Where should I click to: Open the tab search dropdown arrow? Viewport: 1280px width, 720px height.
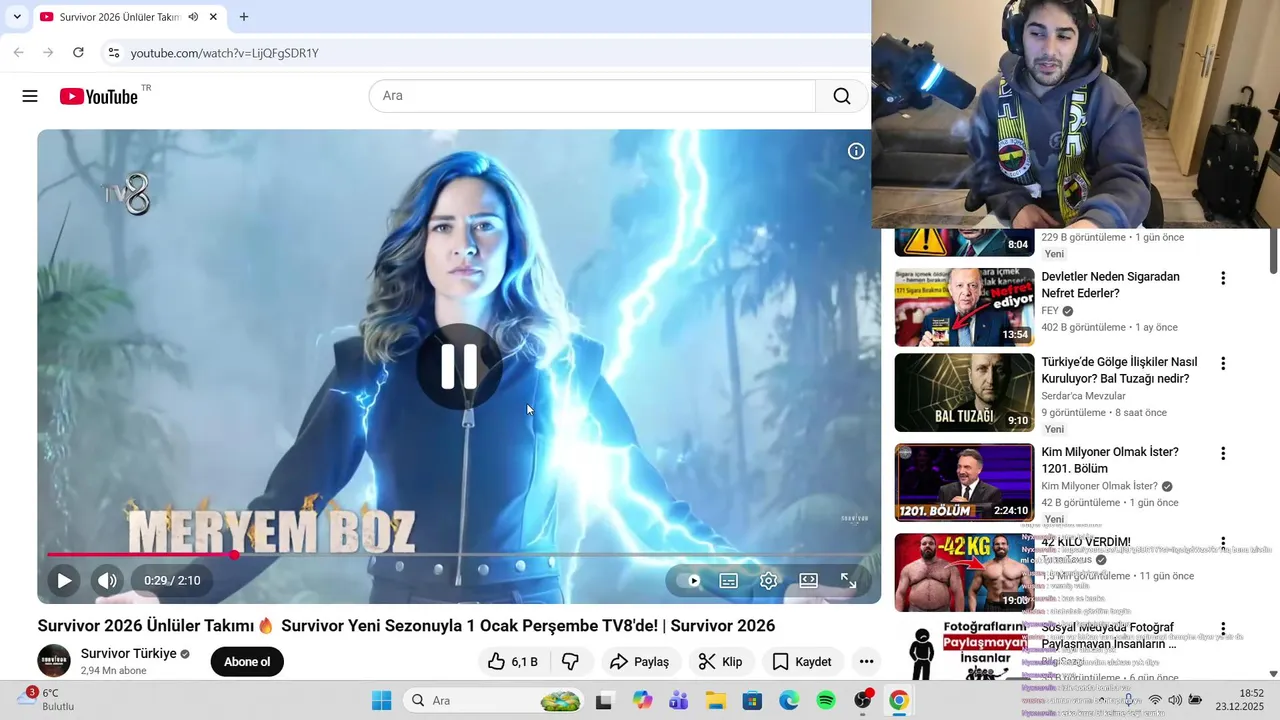(17, 17)
